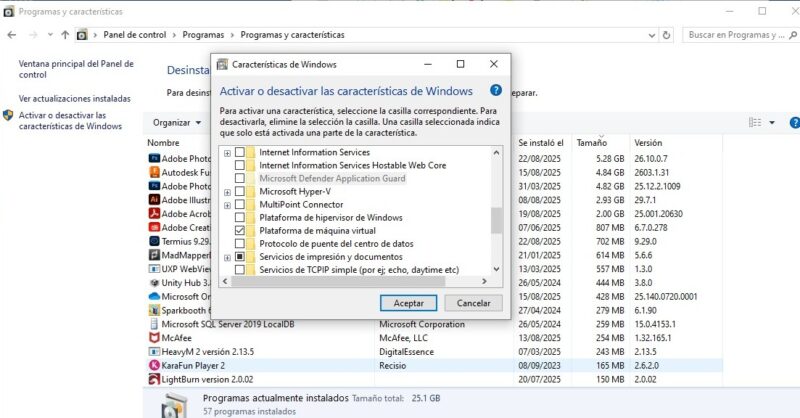Open the Organizar dropdown menu
800x418 pixels.
click(177, 122)
